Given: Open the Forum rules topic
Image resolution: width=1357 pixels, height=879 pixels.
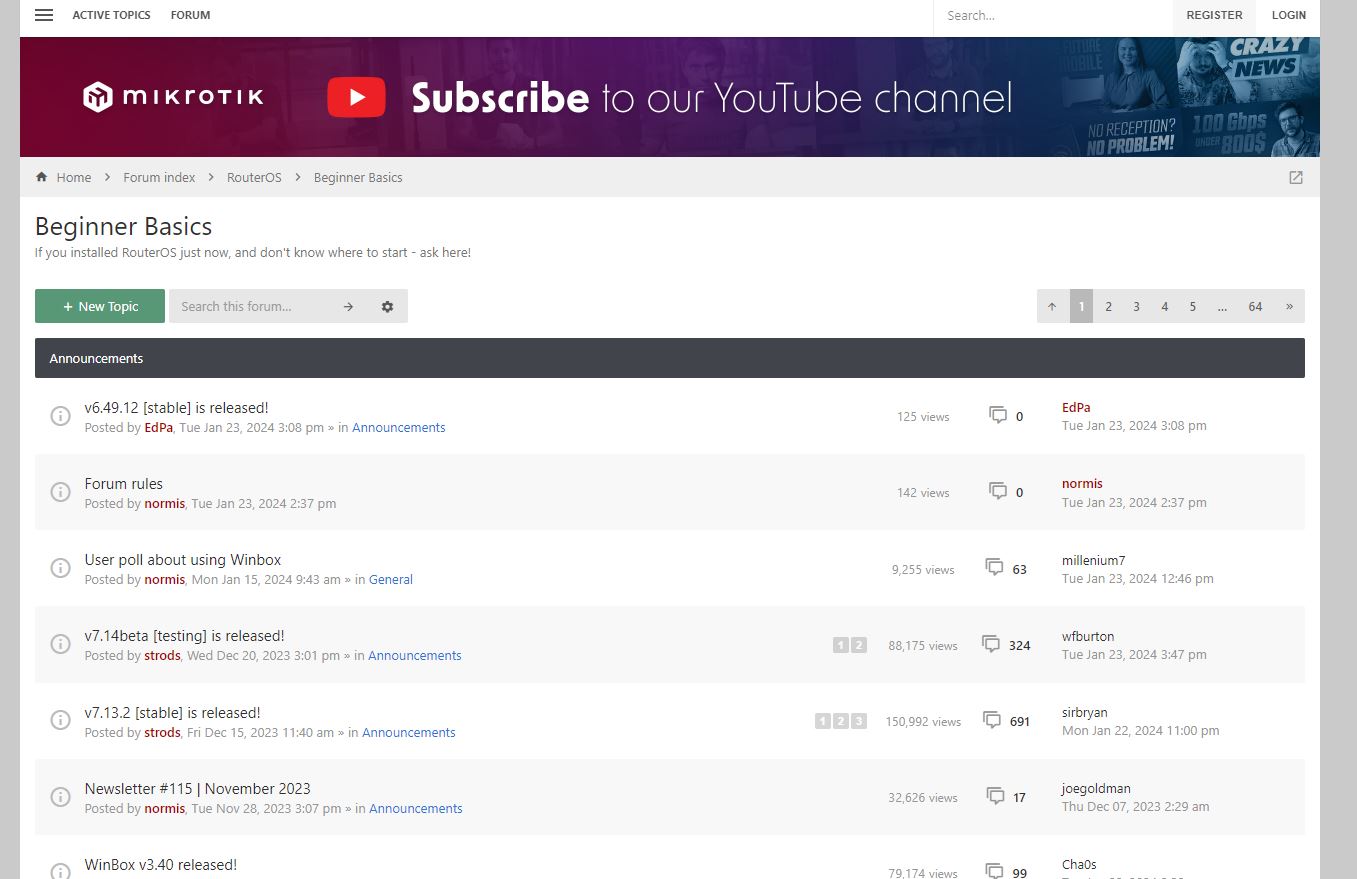Looking at the screenshot, I should click(123, 483).
